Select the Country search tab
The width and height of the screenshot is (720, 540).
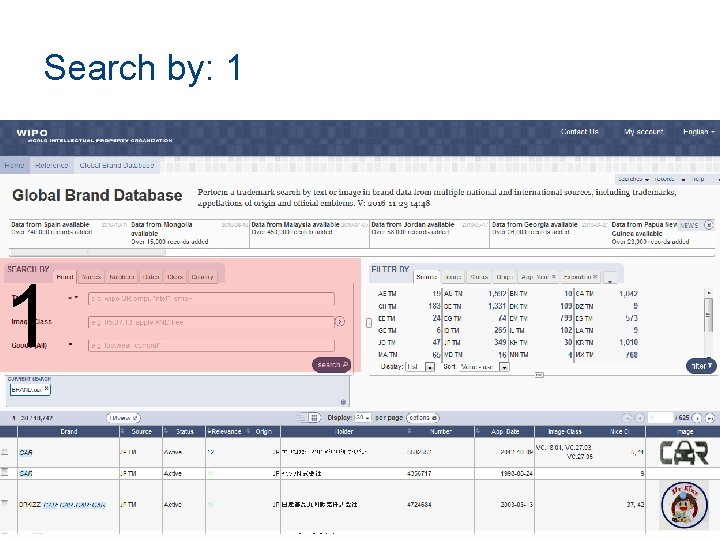(x=202, y=277)
